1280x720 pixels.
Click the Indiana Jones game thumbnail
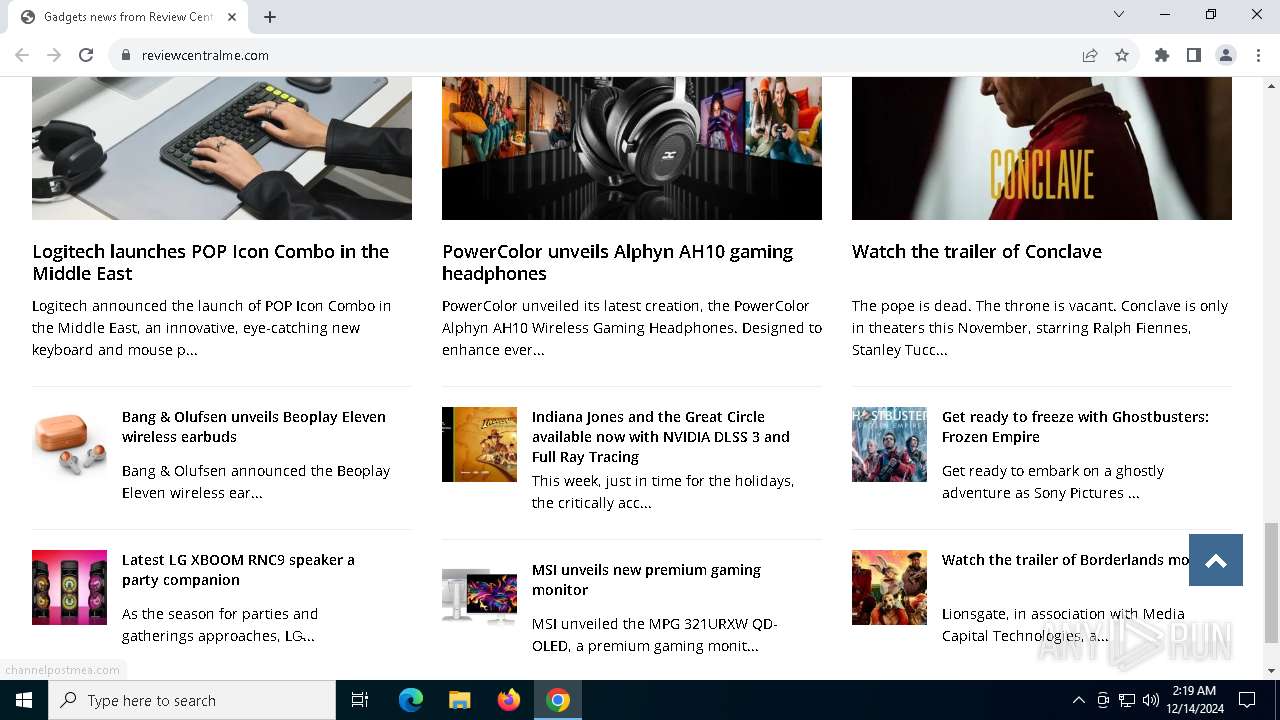(x=479, y=444)
